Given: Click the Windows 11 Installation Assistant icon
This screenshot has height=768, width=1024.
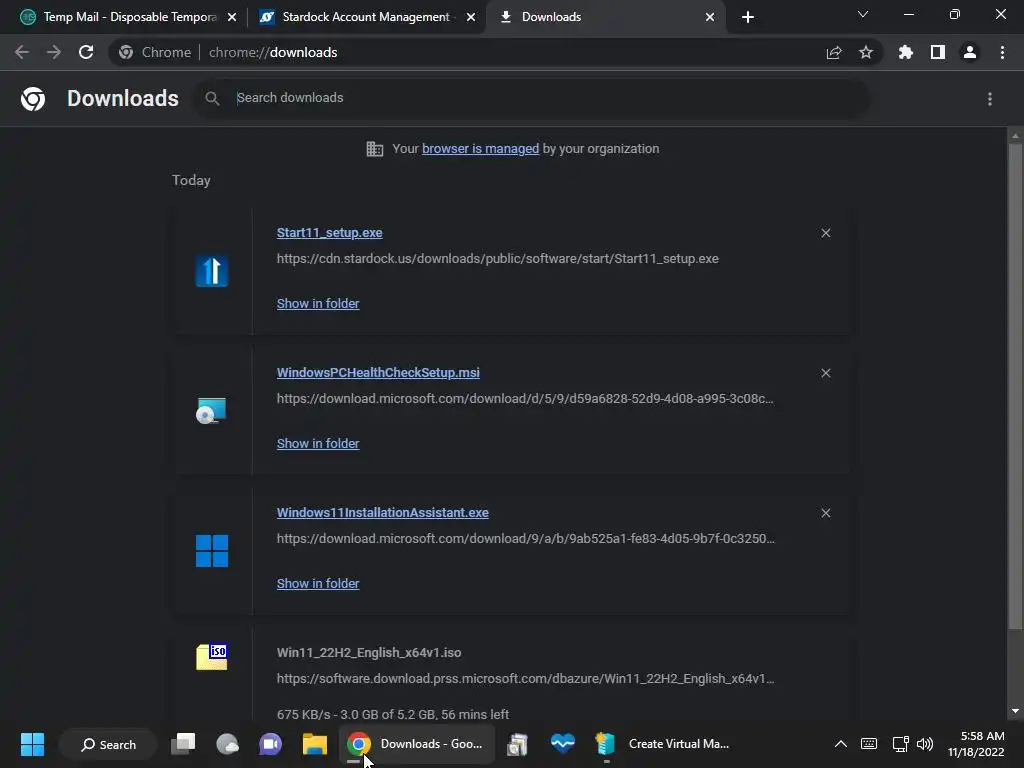Looking at the screenshot, I should tap(212, 551).
